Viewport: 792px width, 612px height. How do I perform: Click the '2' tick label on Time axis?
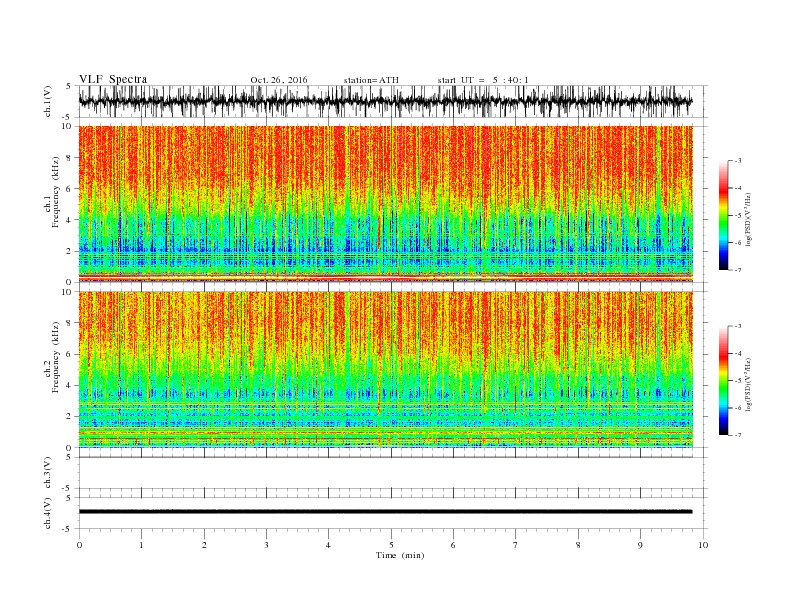point(204,545)
